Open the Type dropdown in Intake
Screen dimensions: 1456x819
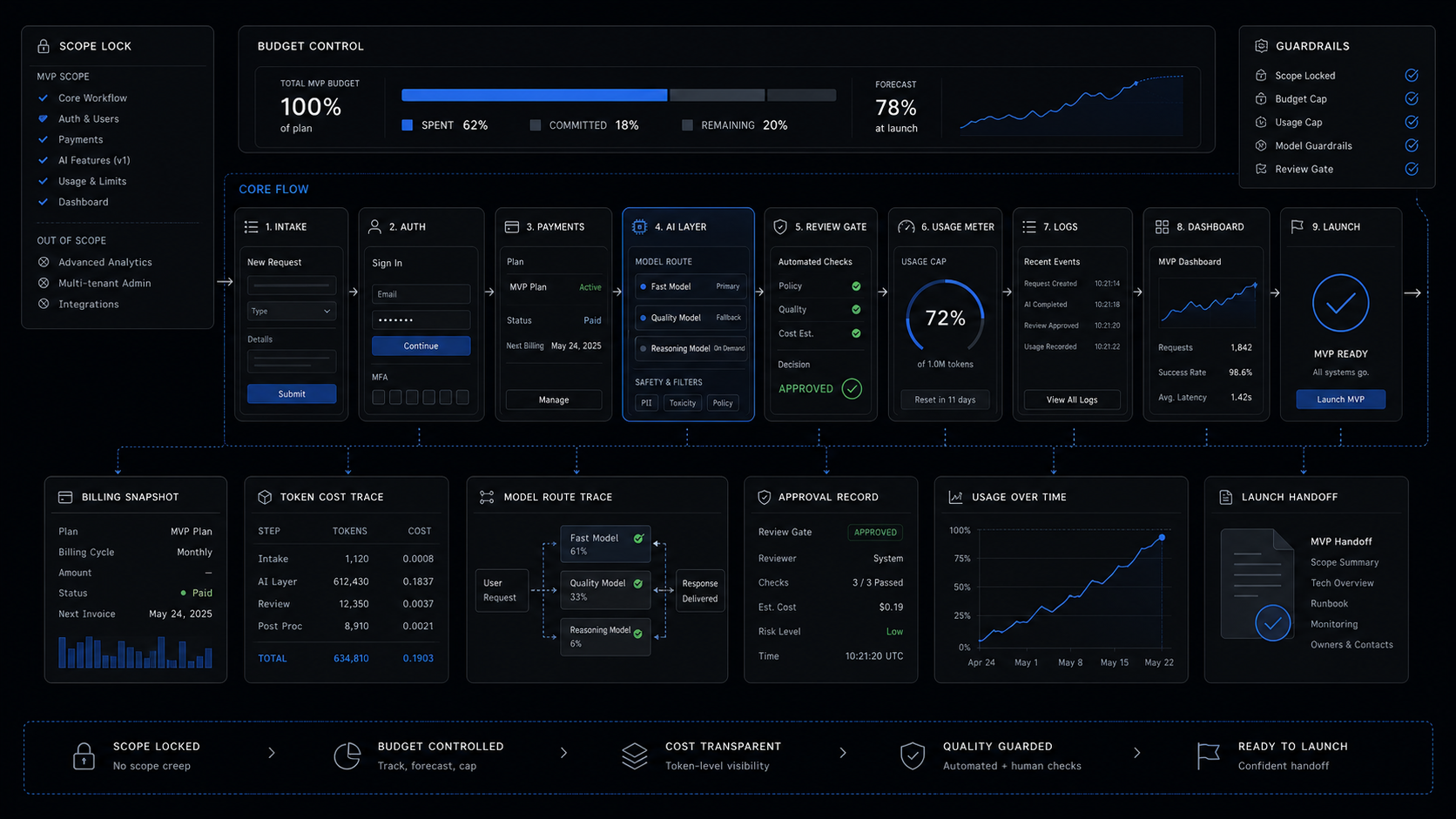(x=292, y=311)
